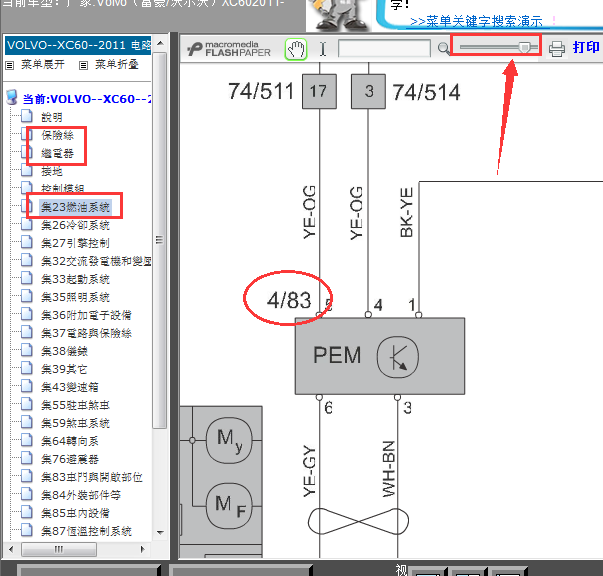Select 集39其它 in the tree
Viewport: 603px width, 576px height.
pyautogui.click(x=64, y=369)
